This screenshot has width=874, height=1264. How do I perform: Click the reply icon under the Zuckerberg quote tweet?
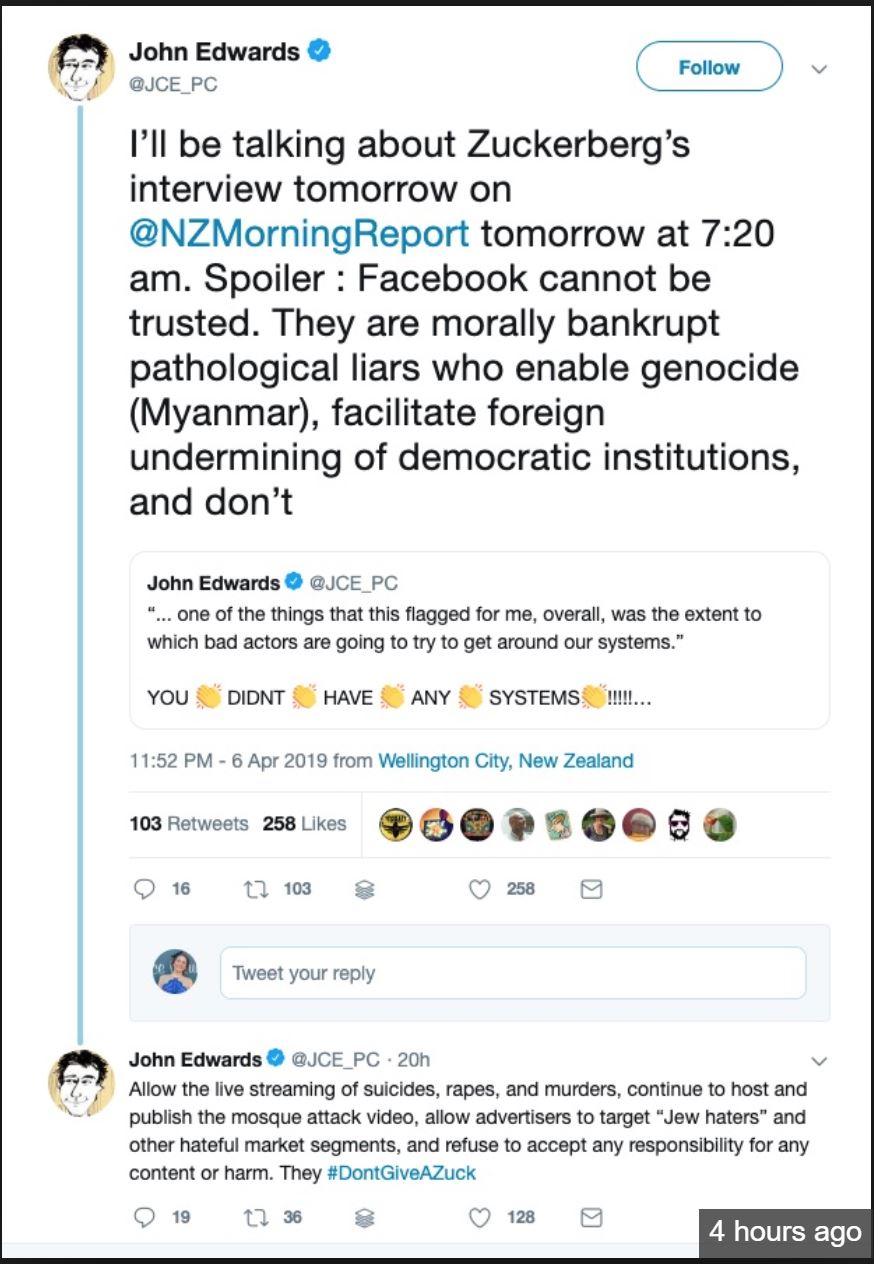pyautogui.click(x=143, y=888)
